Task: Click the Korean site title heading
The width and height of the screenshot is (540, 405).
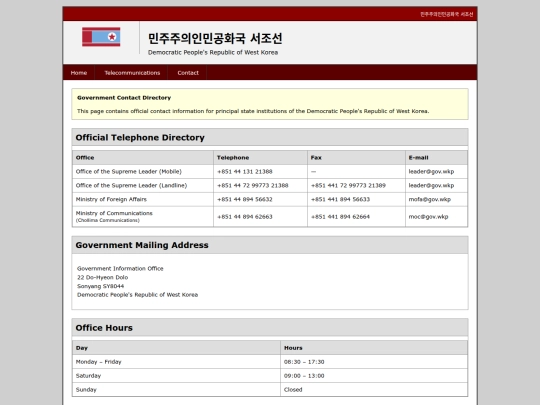Action: pyautogui.click(x=215, y=38)
